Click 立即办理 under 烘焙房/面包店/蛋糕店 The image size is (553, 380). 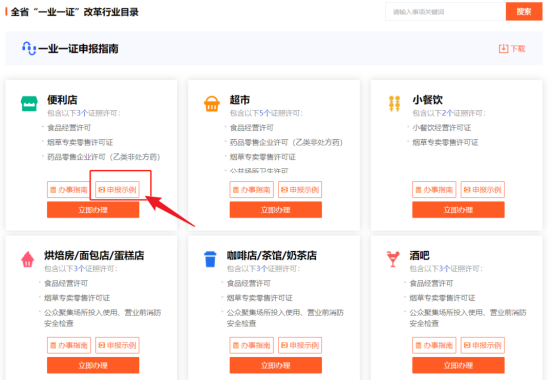[93, 365]
